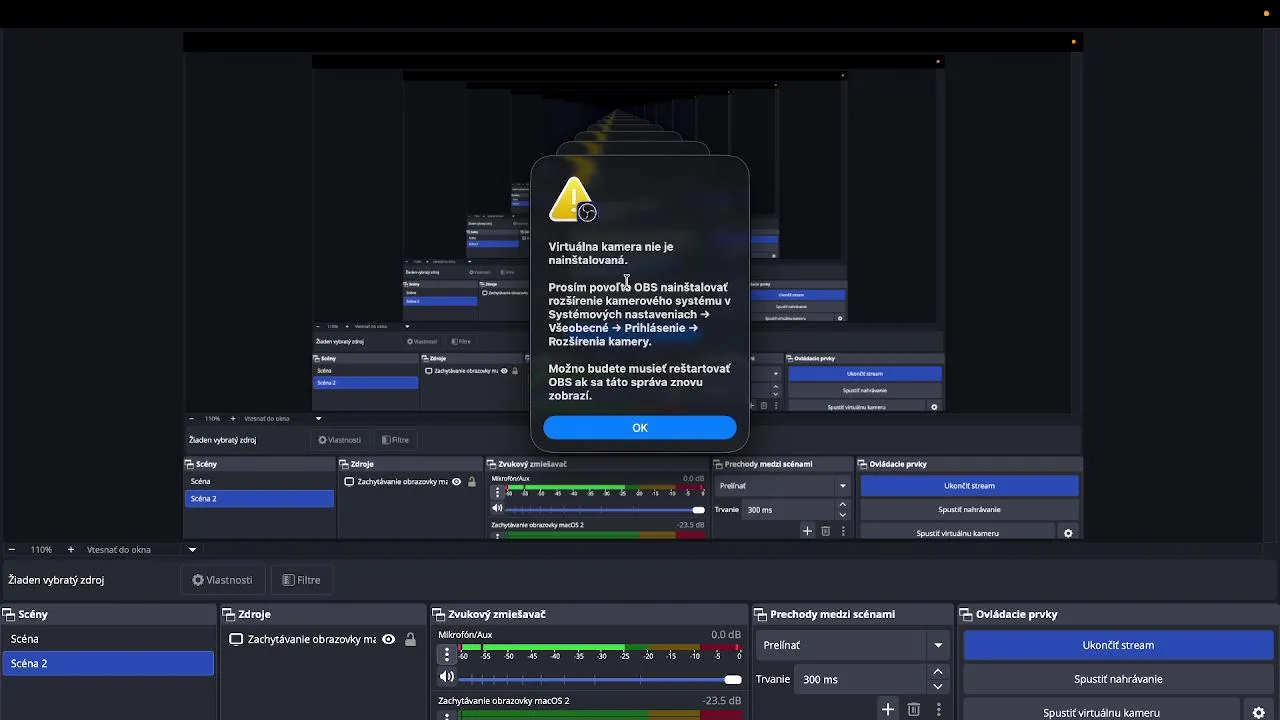This screenshot has height=720, width=1280.
Task: Click the Mikrofón/Aux volume slider handle
Action: click(733, 679)
